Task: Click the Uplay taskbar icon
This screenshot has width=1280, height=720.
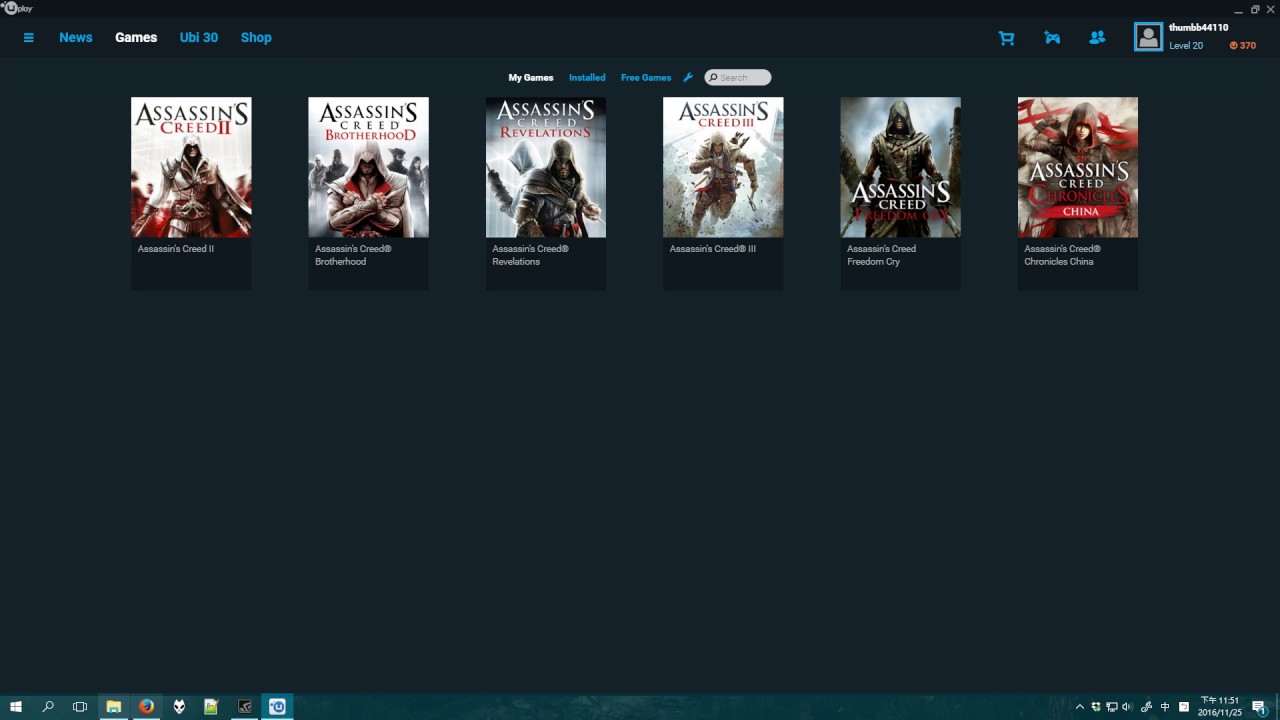Action: pyautogui.click(x=277, y=707)
